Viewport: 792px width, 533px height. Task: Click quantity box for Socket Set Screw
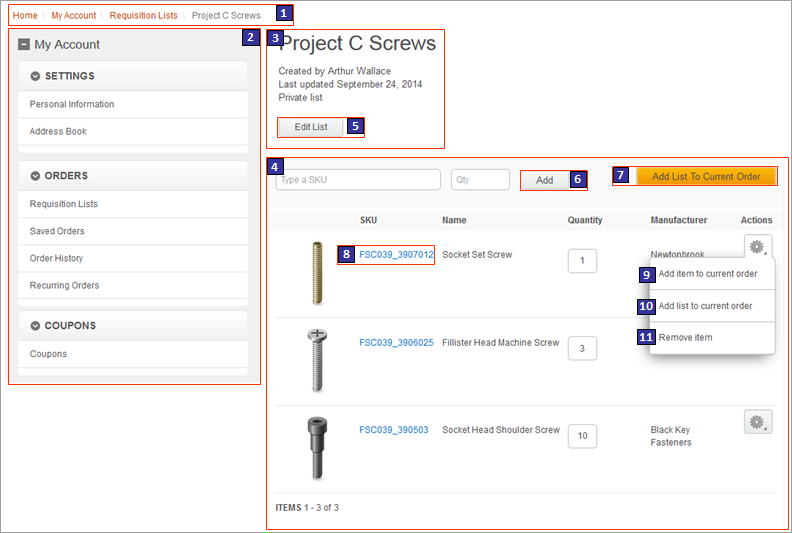coord(582,261)
